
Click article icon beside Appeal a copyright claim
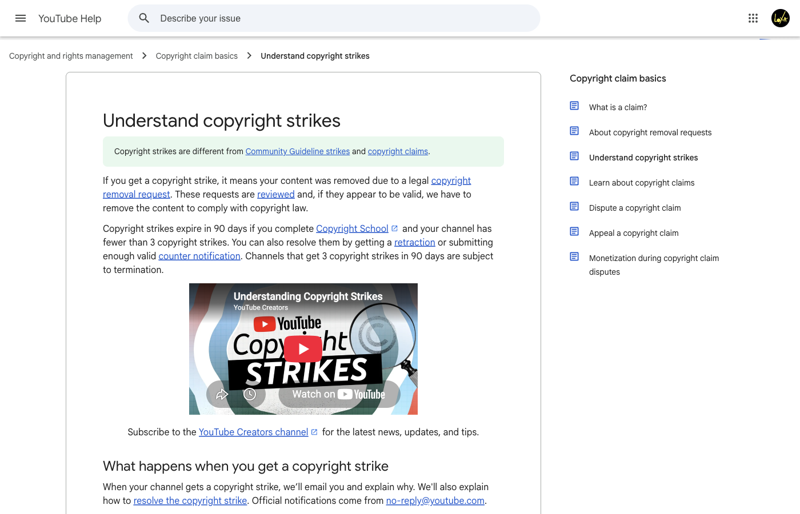coord(574,232)
